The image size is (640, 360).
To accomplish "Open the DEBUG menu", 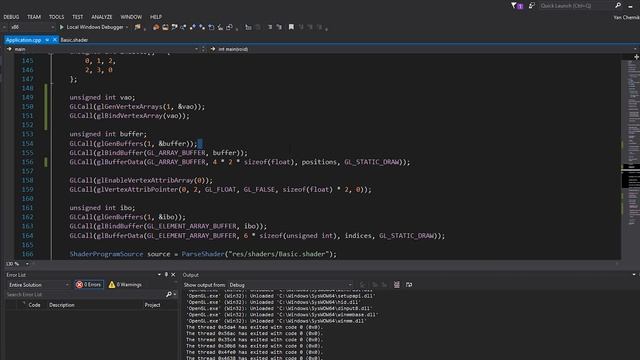I will click(11, 17).
